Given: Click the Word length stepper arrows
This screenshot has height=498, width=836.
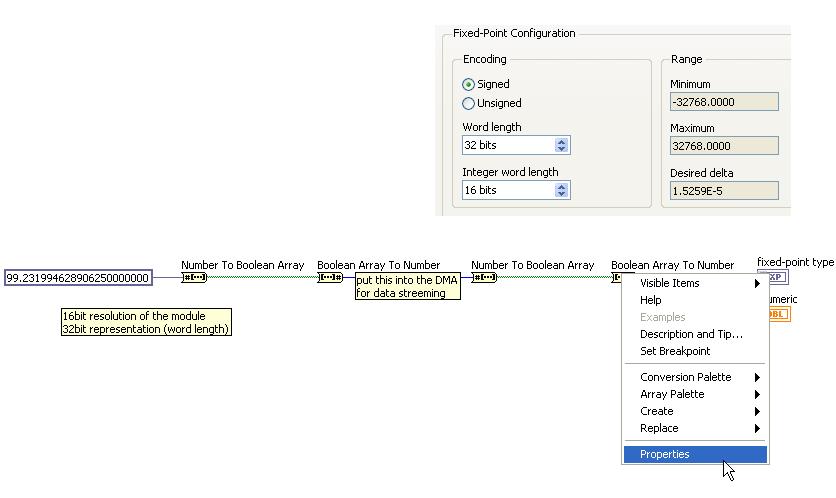Looking at the screenshot, I should [561, 145].
